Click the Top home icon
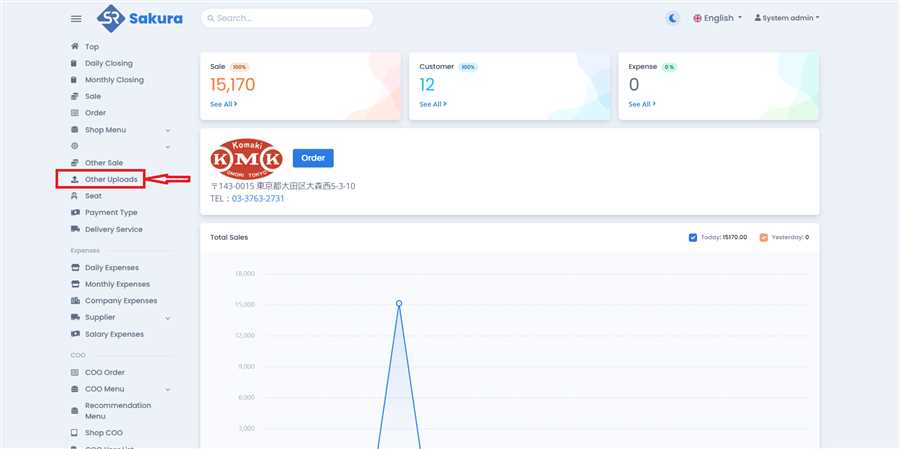 [x=75, y=46]
